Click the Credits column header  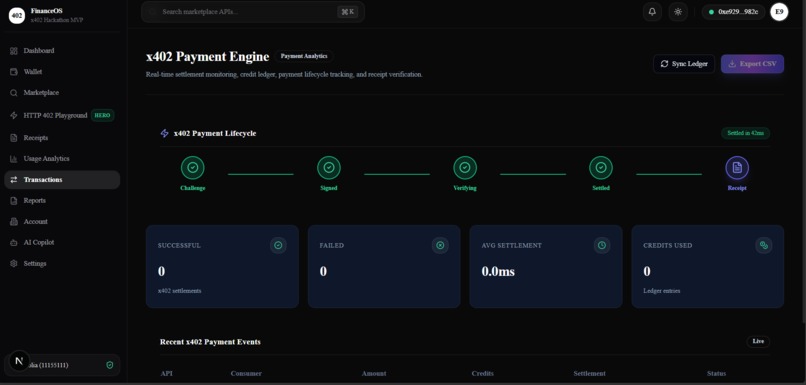(x=483, y=374)
